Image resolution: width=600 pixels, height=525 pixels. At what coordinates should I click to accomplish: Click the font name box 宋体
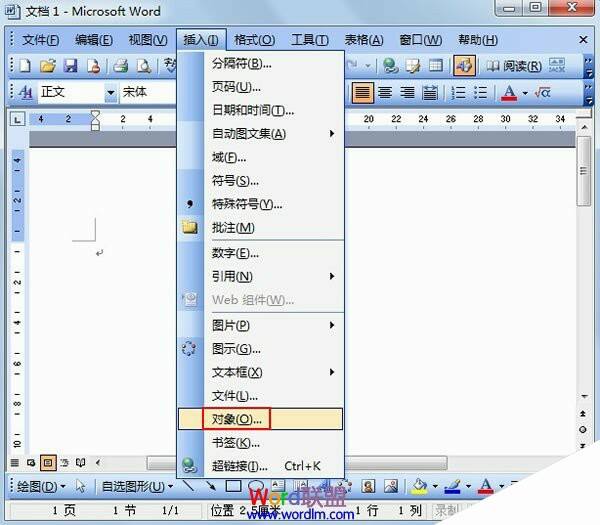click(x=148, y=92)
